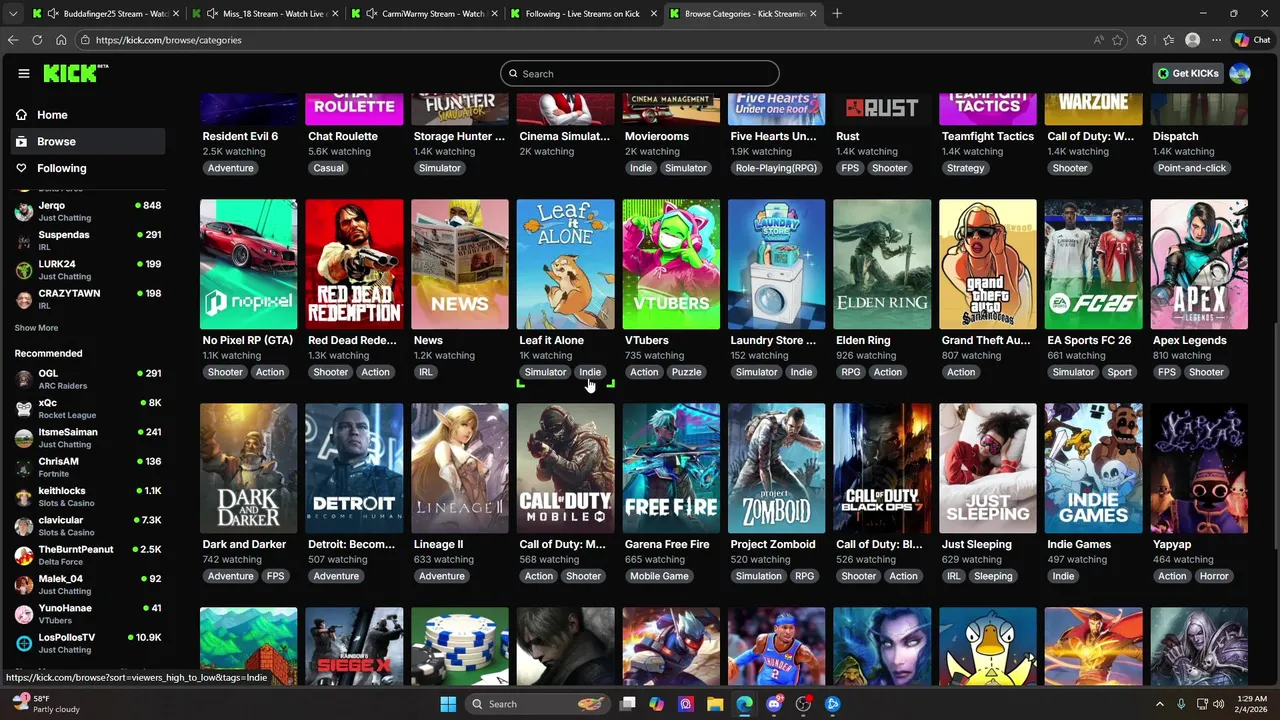
Task: Click Show More under following list
Action: tap(36, 328)
